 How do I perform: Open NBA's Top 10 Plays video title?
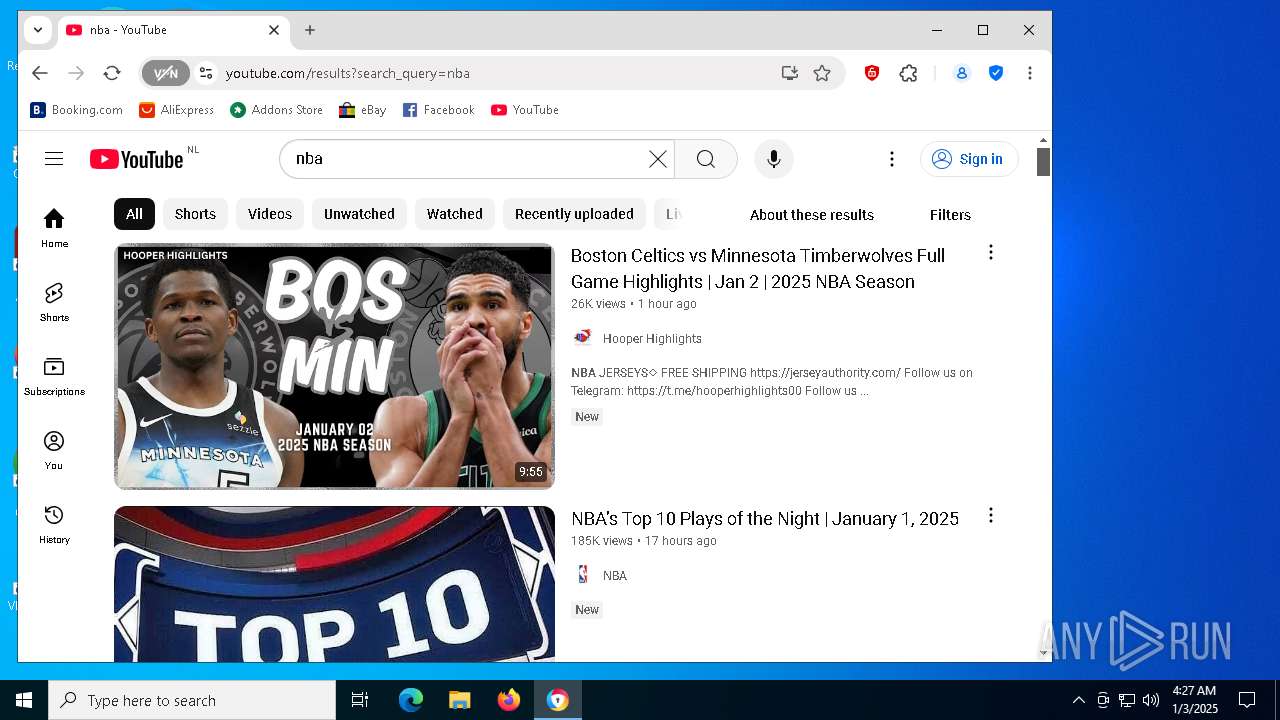click(x=765, y=518)
